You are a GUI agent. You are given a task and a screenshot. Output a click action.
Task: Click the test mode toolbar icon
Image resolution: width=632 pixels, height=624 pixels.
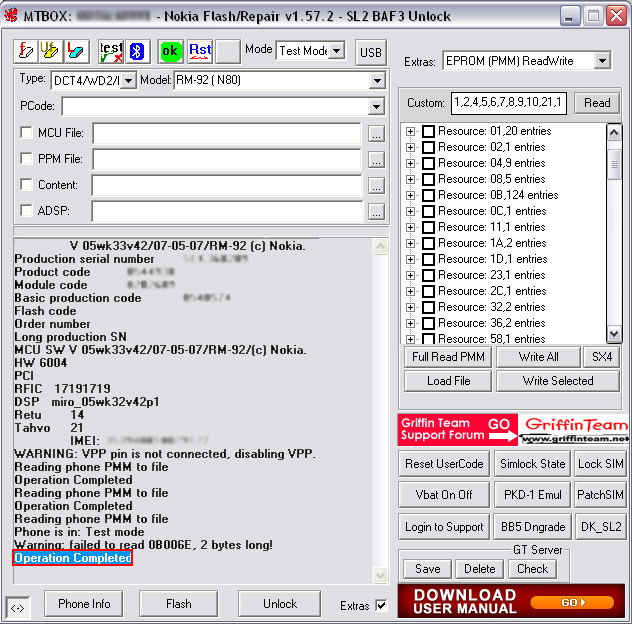tap(111, 52)
